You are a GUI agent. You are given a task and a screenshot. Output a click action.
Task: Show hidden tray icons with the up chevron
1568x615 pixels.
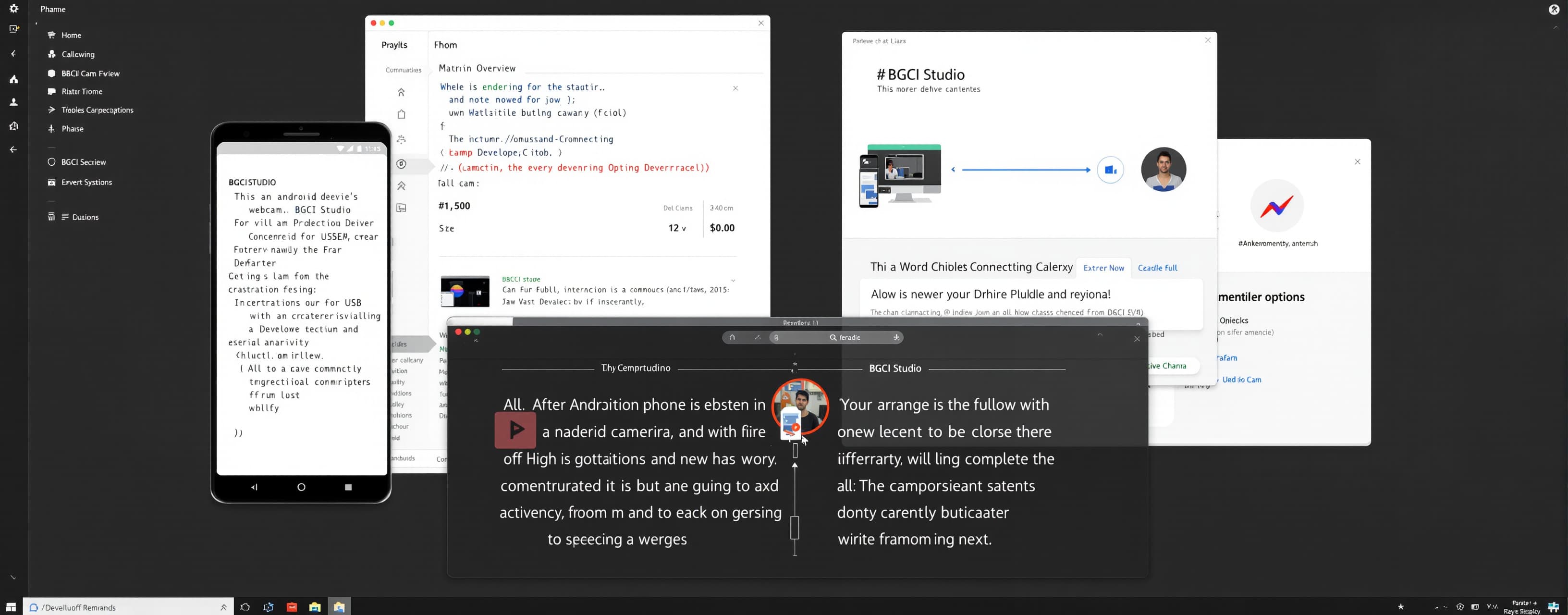1437,607
